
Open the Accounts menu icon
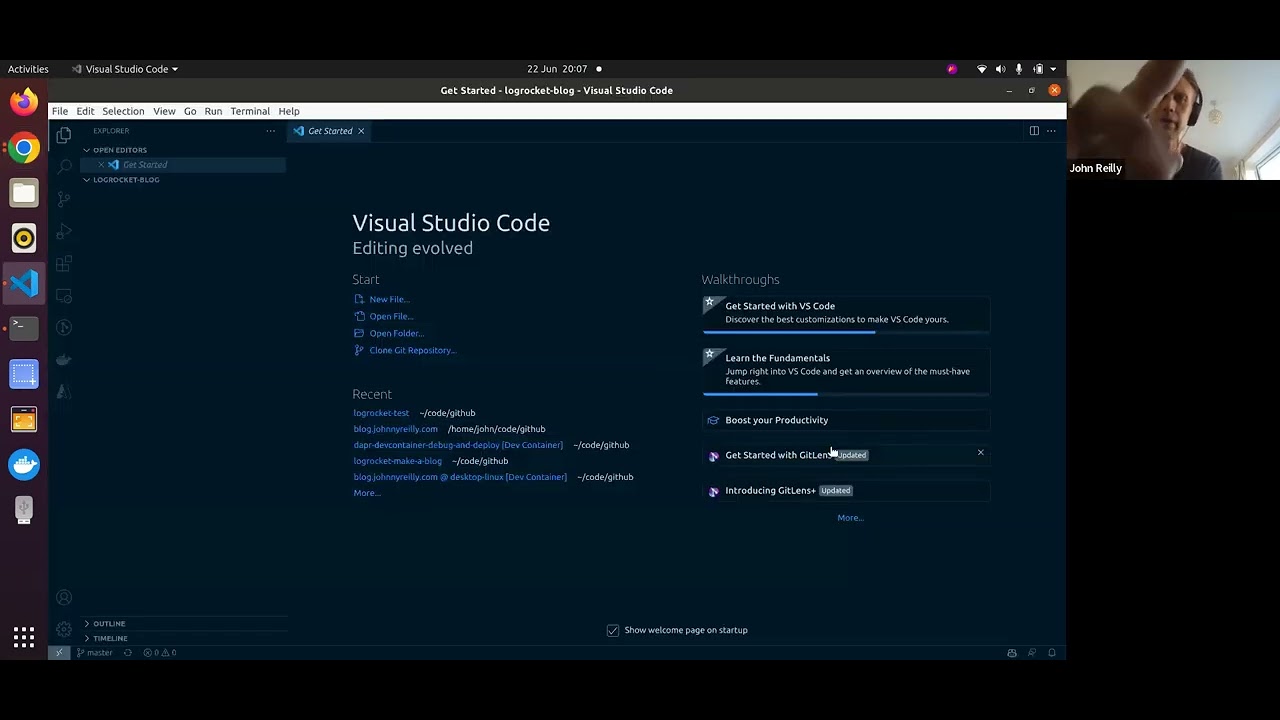(x=64, y=597)
